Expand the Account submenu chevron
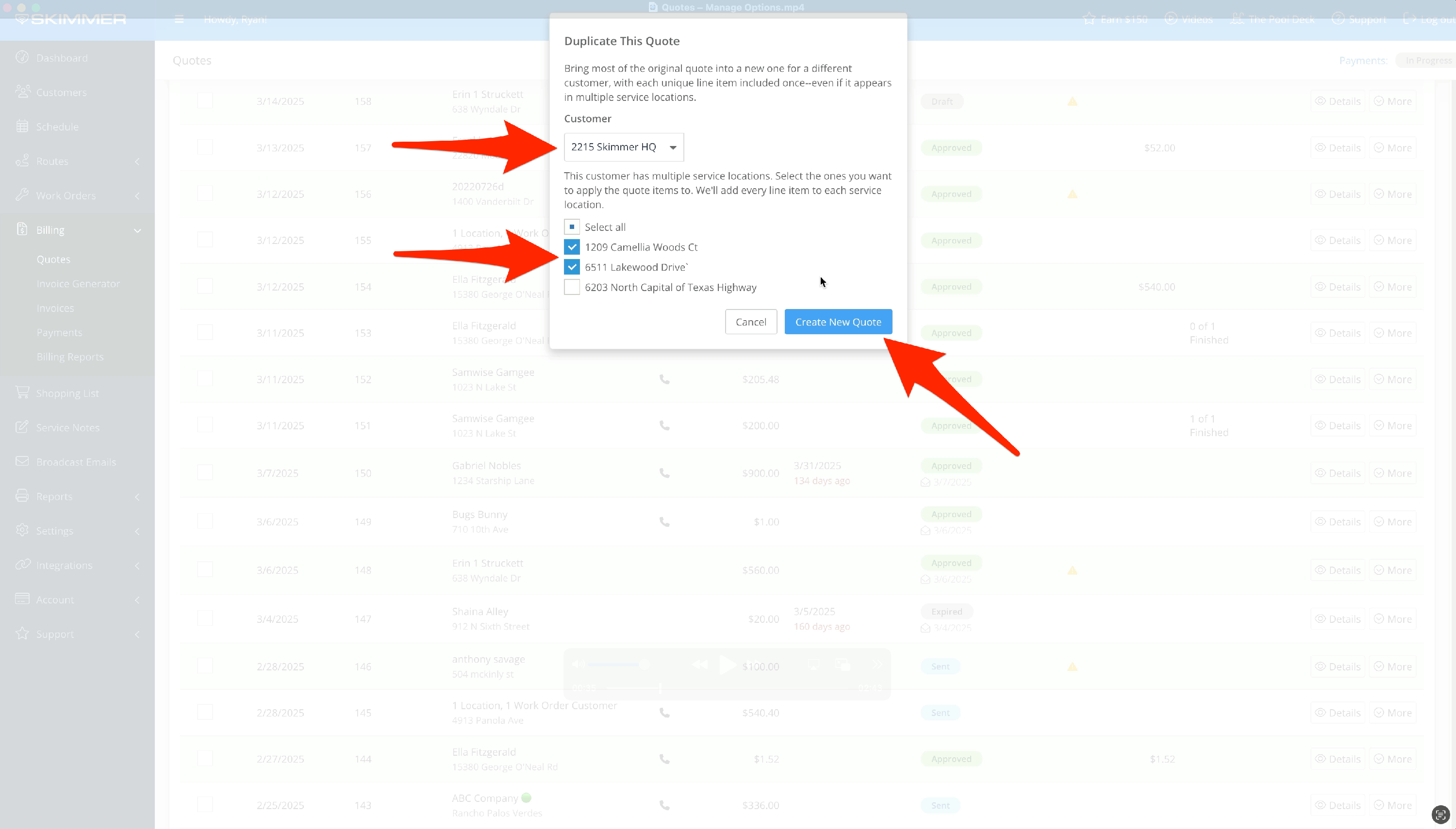The height and width of the screenshot is (829, 1456). pyautogui.click(x=137, y=600)
